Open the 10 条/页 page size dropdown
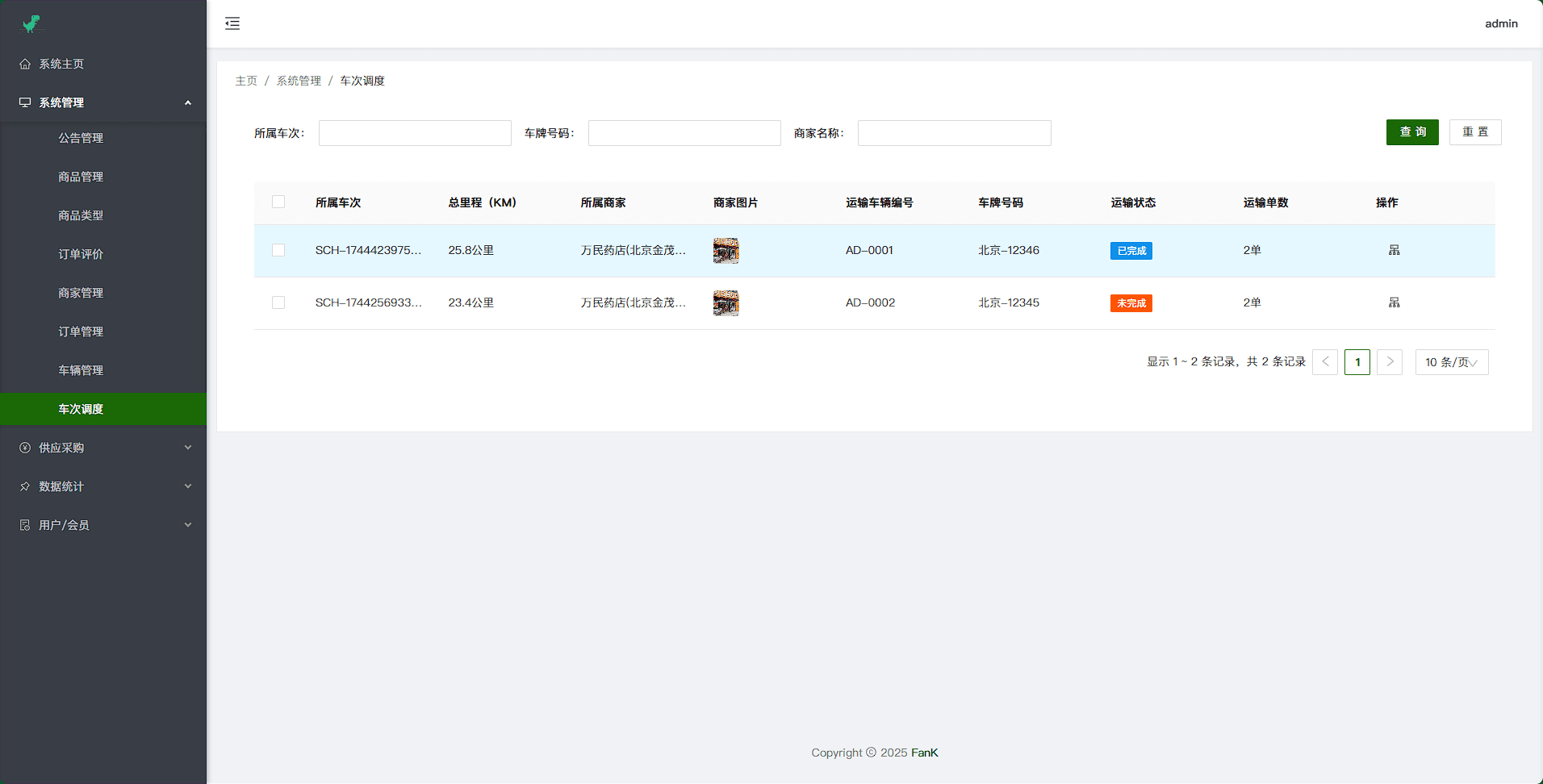1543x784 pixels. pyautogui.click(x=1451, y=362)
